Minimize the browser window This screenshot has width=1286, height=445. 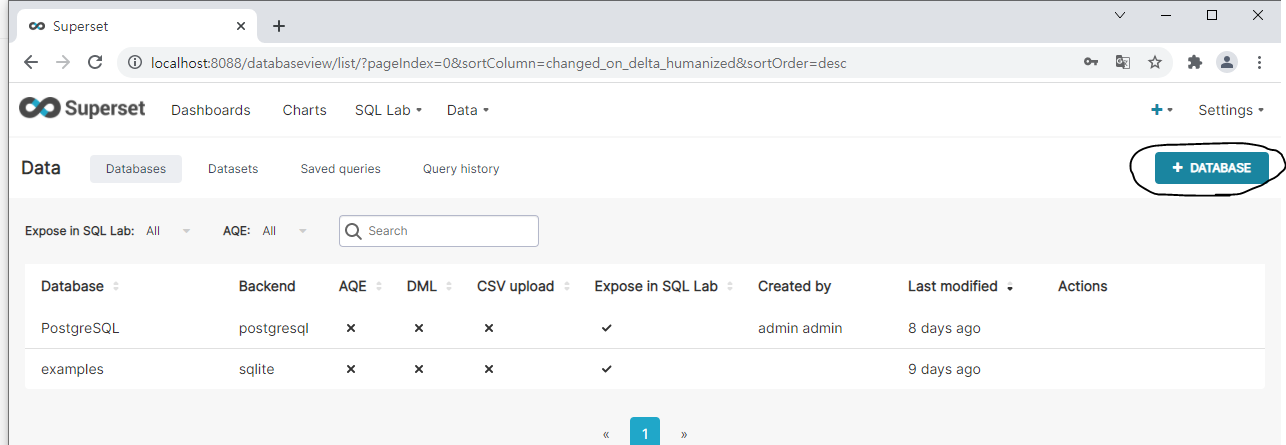[x=1166, y=15]
